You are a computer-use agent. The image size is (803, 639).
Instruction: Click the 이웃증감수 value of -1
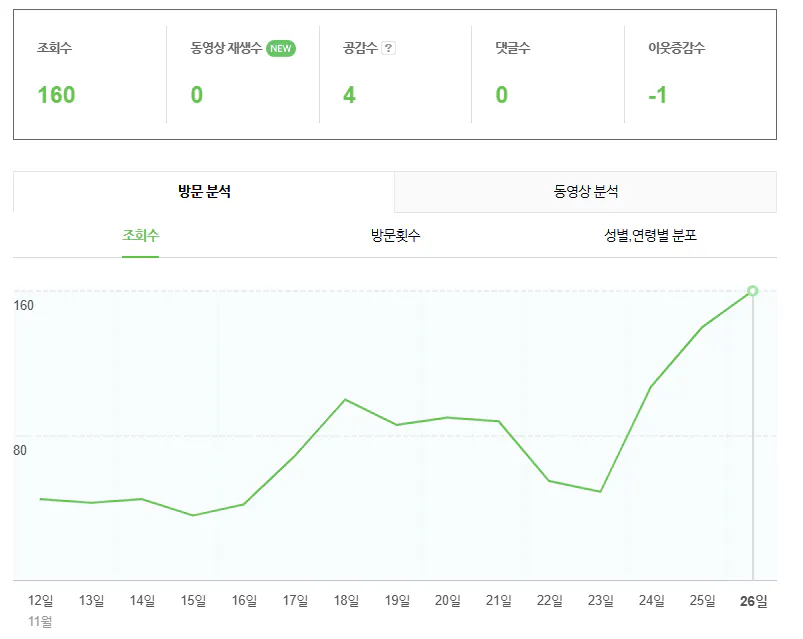click(x=659, y=95)
